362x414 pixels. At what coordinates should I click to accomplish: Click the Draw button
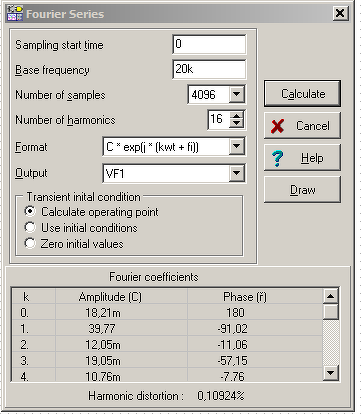[302, 190]
